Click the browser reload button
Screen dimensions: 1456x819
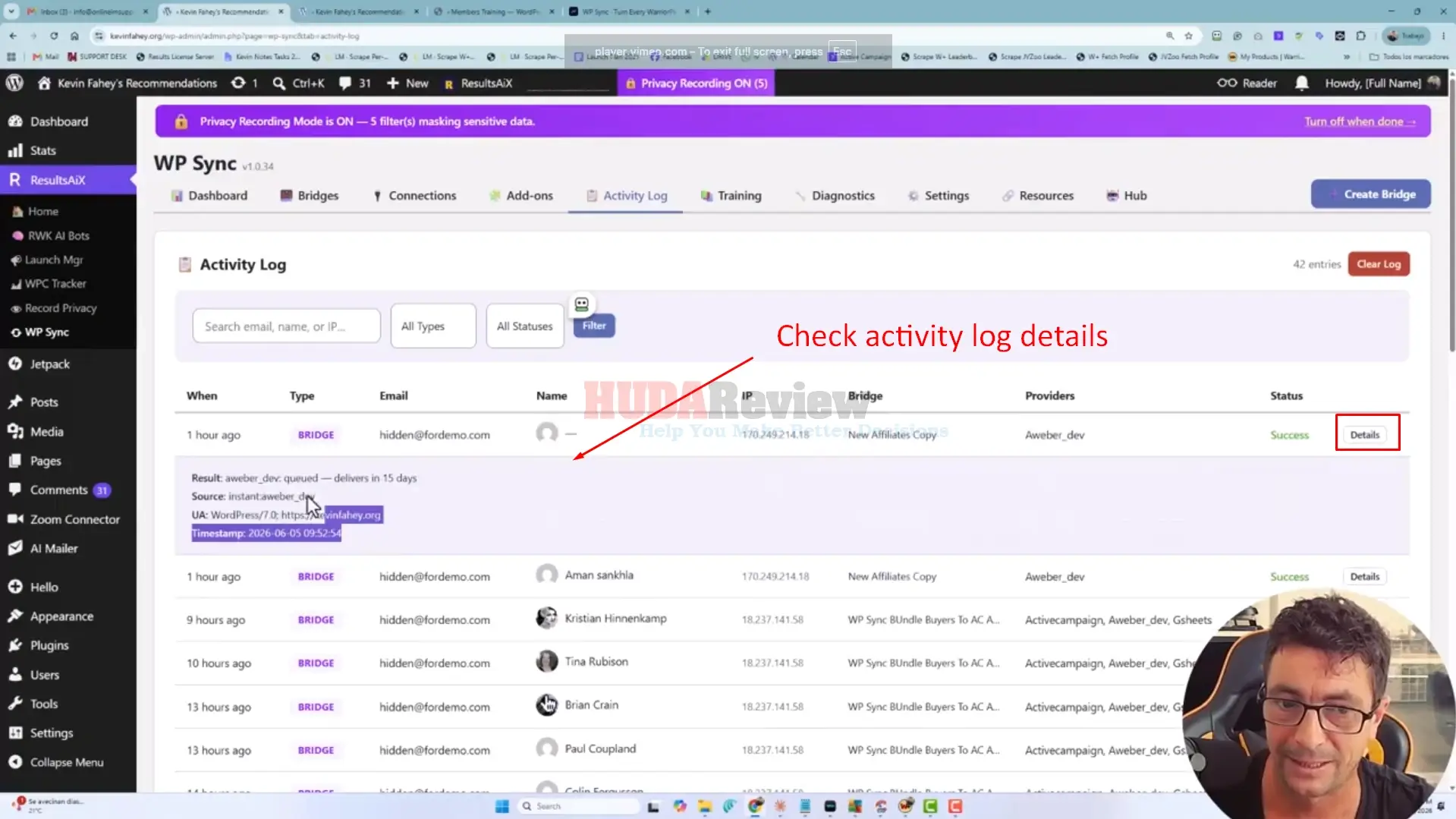(54, 36)
